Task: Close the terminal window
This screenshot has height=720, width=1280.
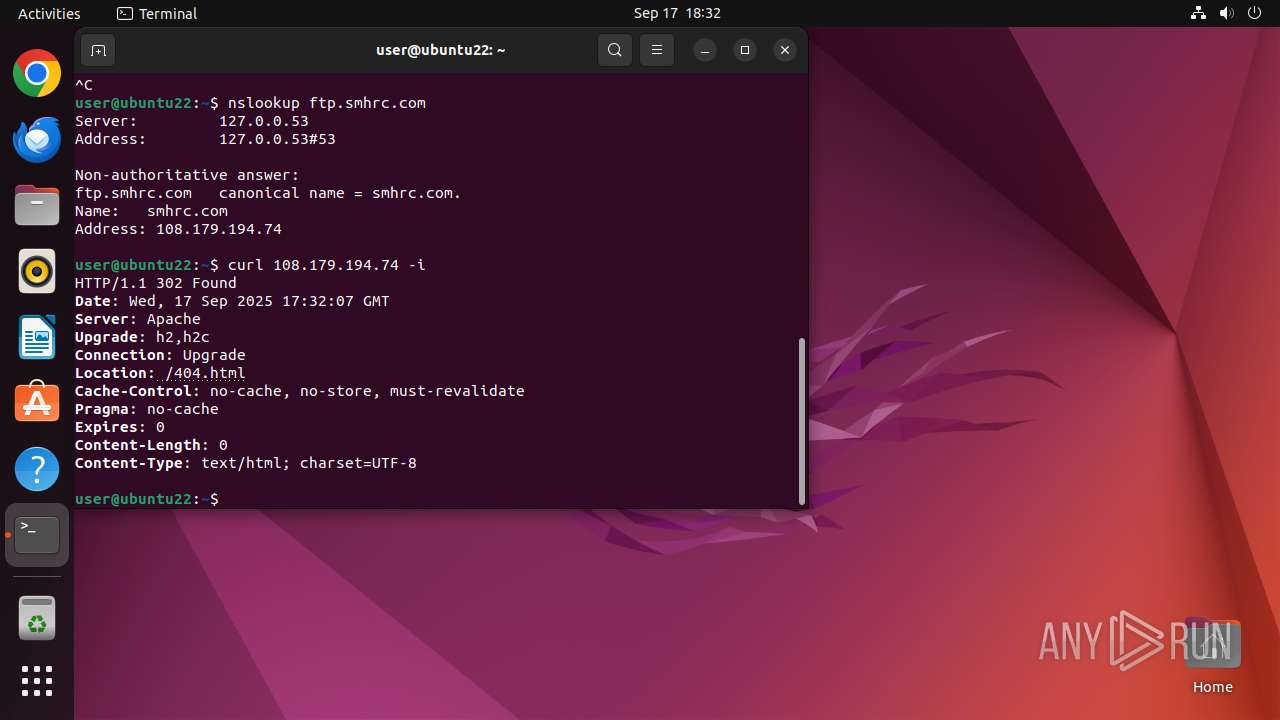Action: 785,50
